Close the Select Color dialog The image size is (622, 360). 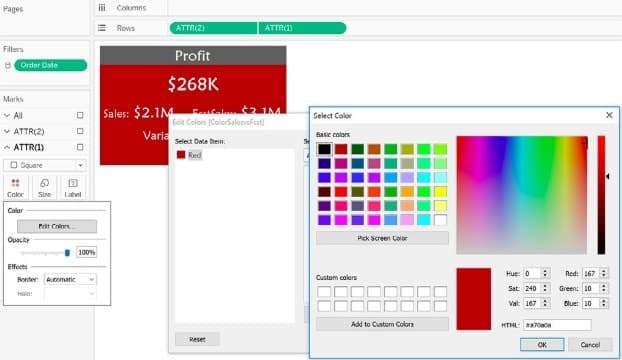[609, 115]
